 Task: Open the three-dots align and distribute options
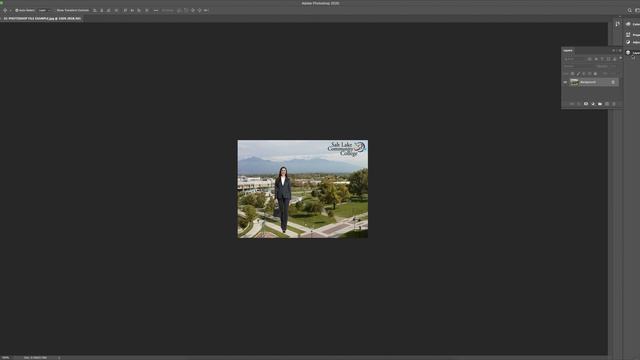coord(156,10)
